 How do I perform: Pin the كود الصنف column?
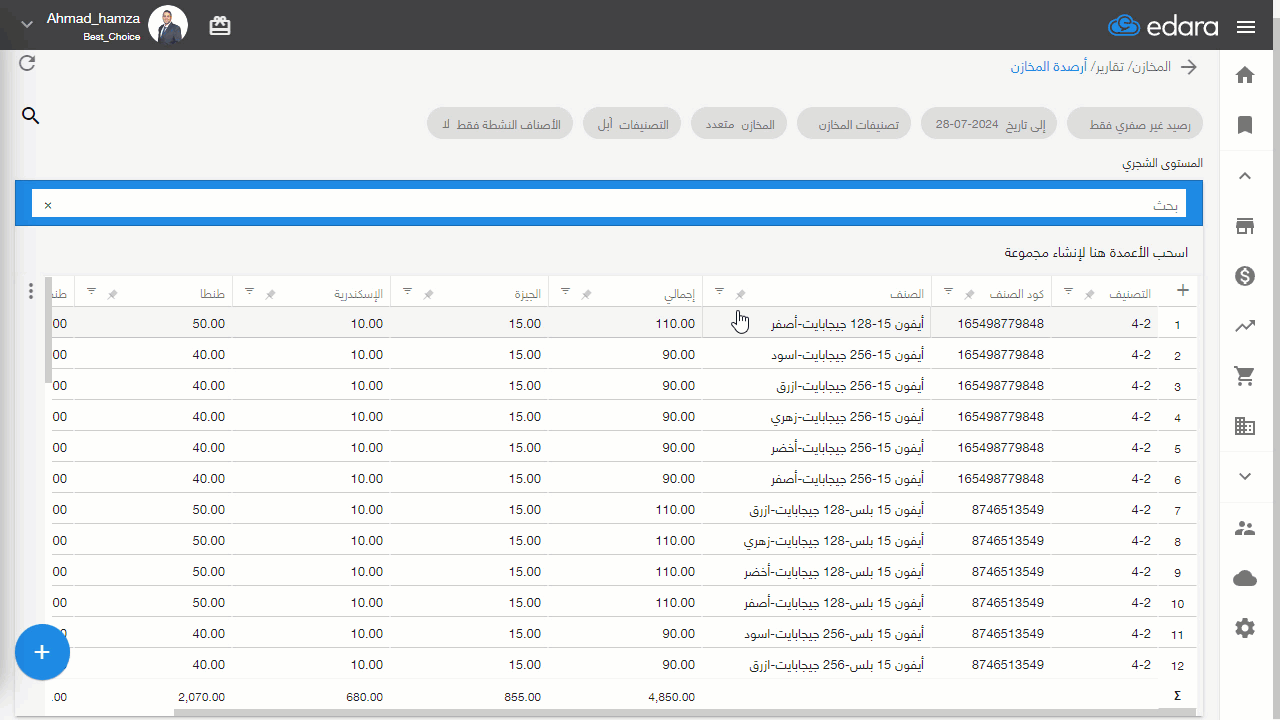pyautogui.click(x=968, y=294)
